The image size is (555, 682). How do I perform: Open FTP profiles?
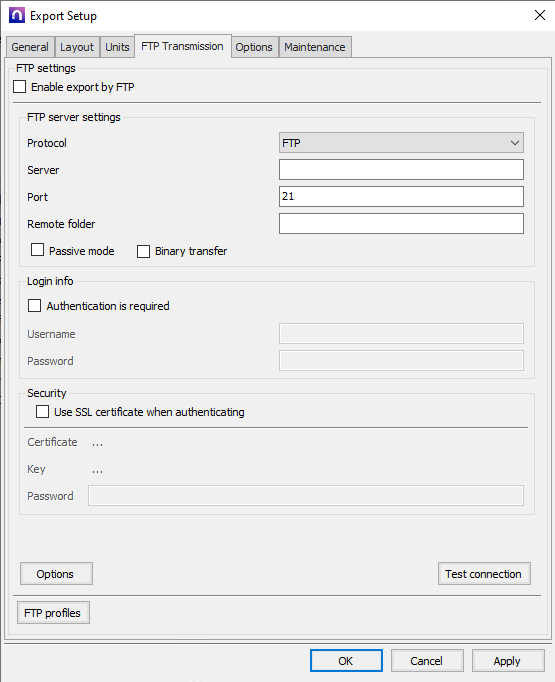pyautogui.click(x=53, y=613)
